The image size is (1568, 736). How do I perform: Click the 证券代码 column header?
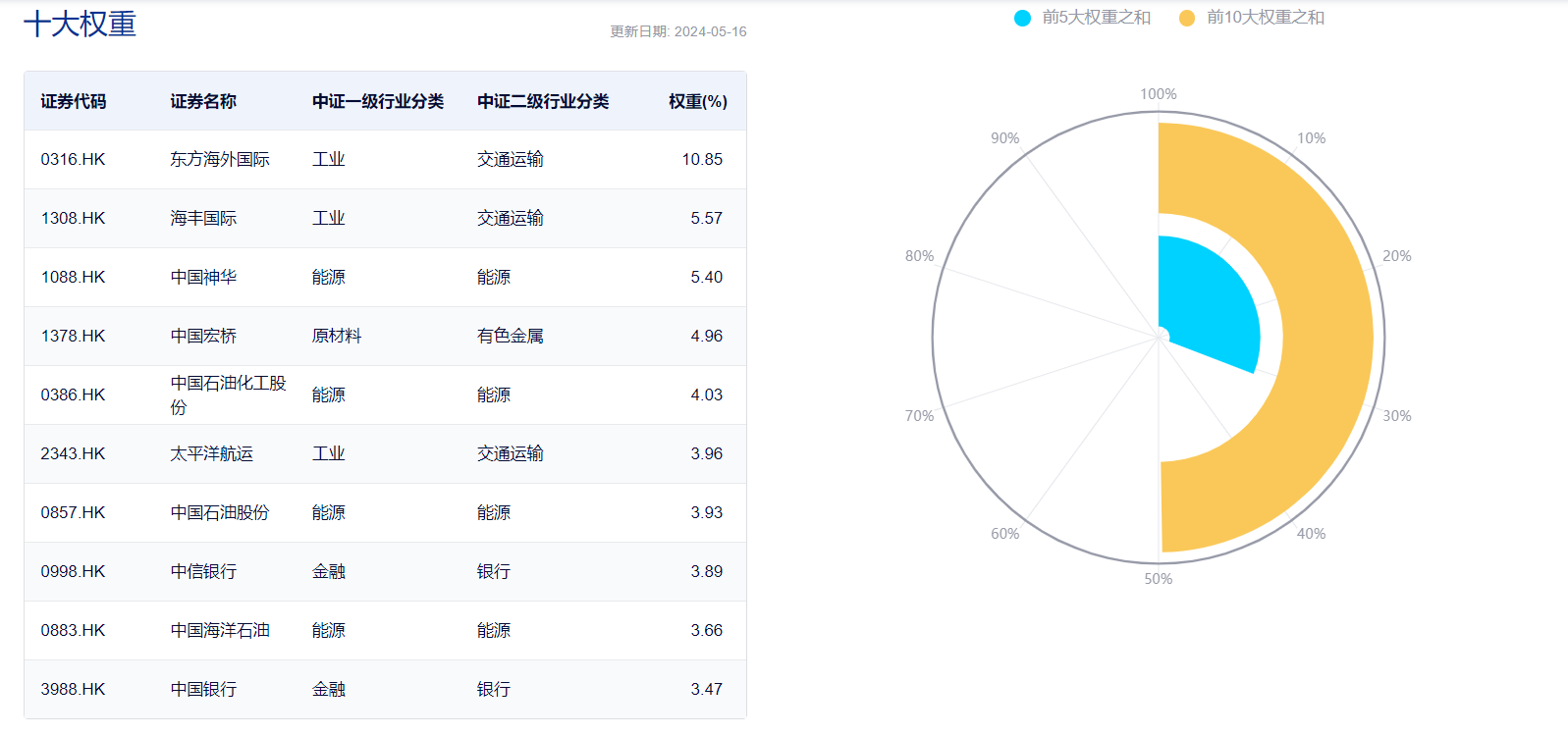point(74,101)
